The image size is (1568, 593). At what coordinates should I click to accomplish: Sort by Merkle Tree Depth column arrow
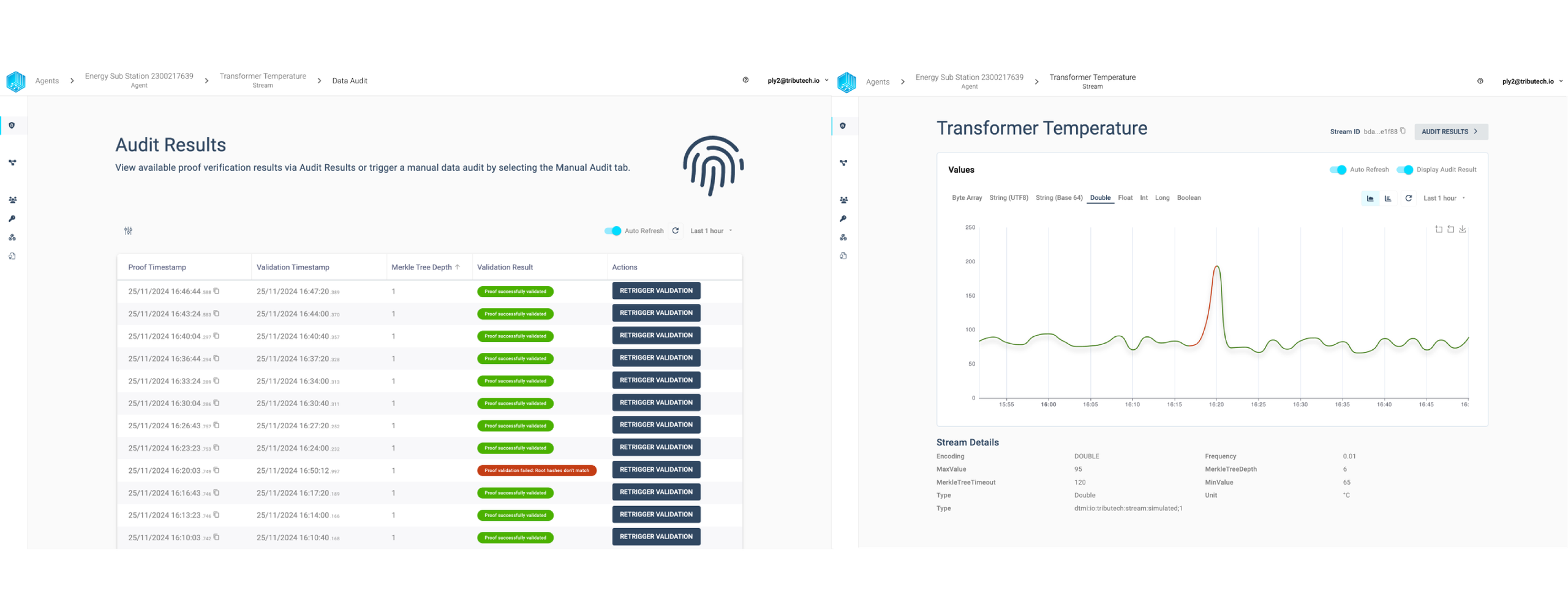pyautogui.click(x=457, y=267)
